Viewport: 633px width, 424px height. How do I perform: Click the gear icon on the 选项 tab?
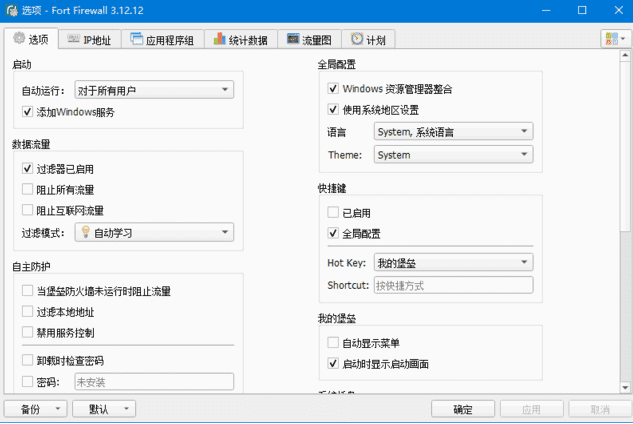(19, 38)
